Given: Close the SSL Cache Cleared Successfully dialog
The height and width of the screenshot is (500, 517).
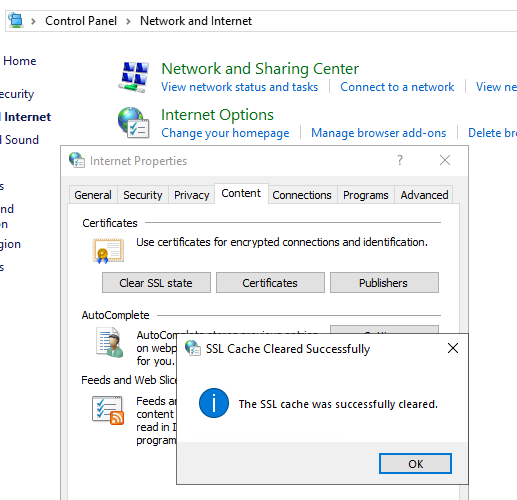Looking at the screenshot, I should click(453, 348).
